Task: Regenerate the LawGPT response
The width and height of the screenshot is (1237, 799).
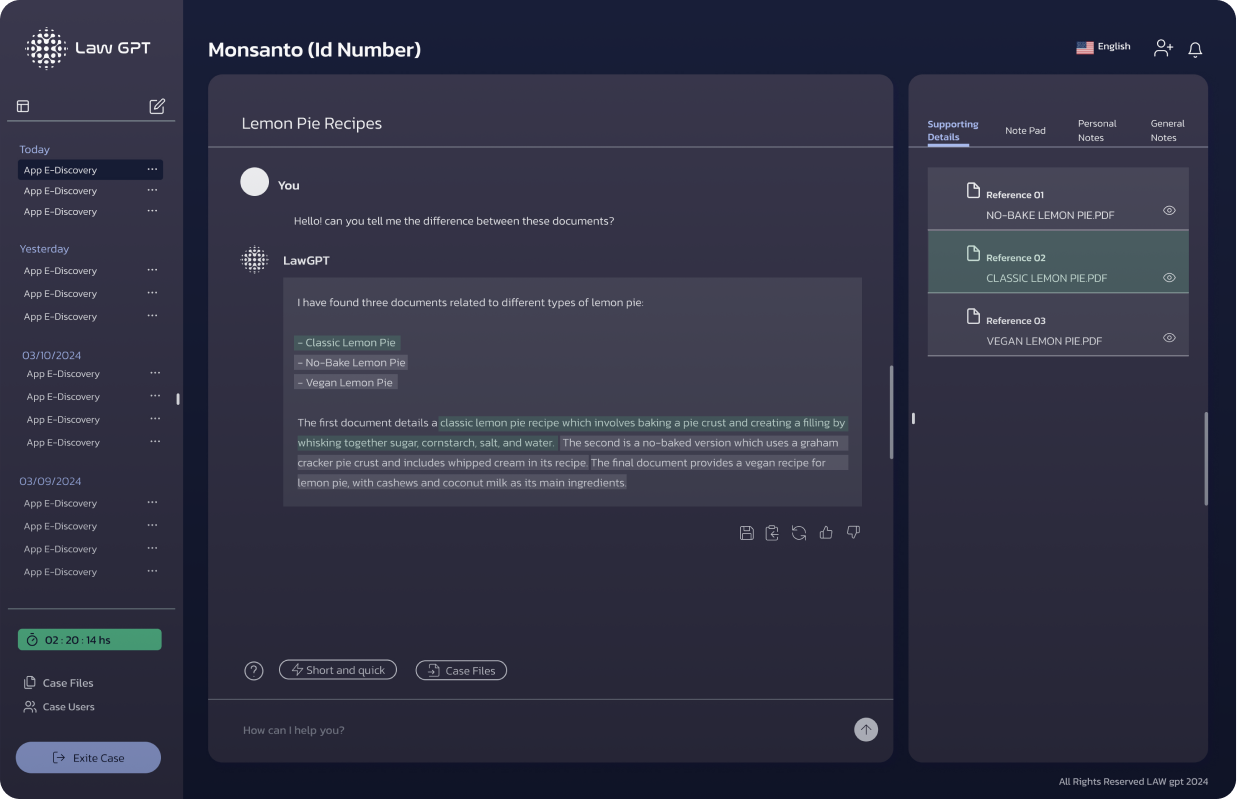Action: click(x=799, y=533)
